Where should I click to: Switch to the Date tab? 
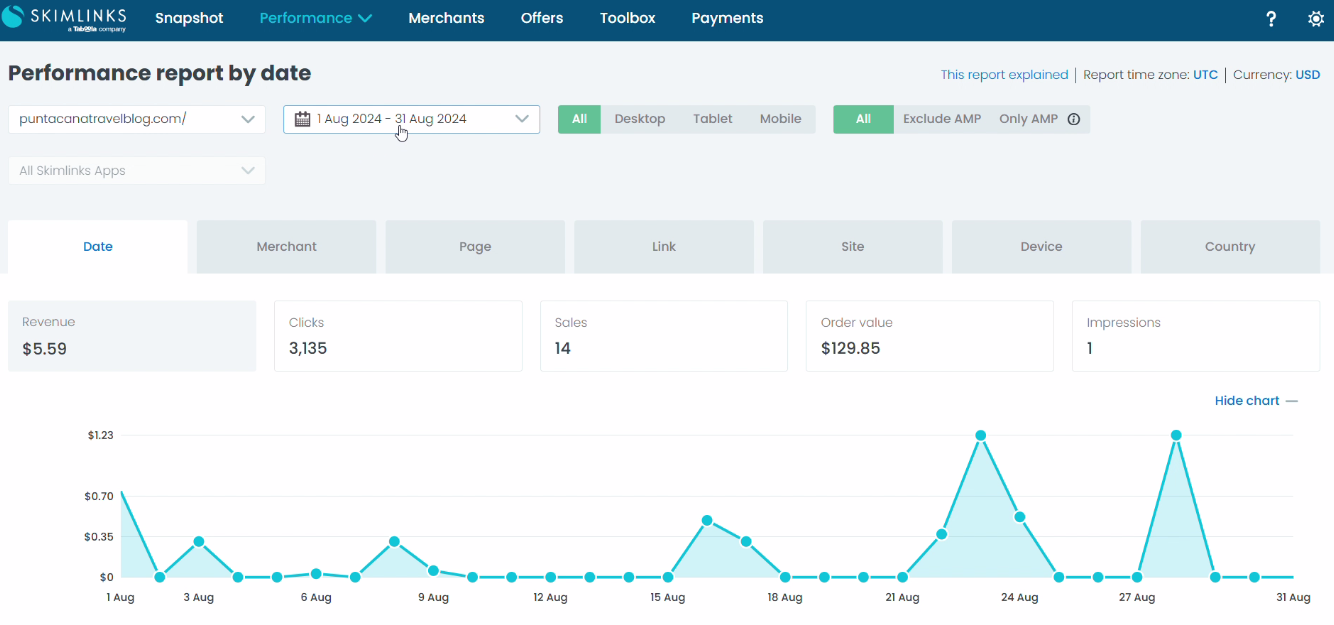pyautogui.click(x=98, y=247)
